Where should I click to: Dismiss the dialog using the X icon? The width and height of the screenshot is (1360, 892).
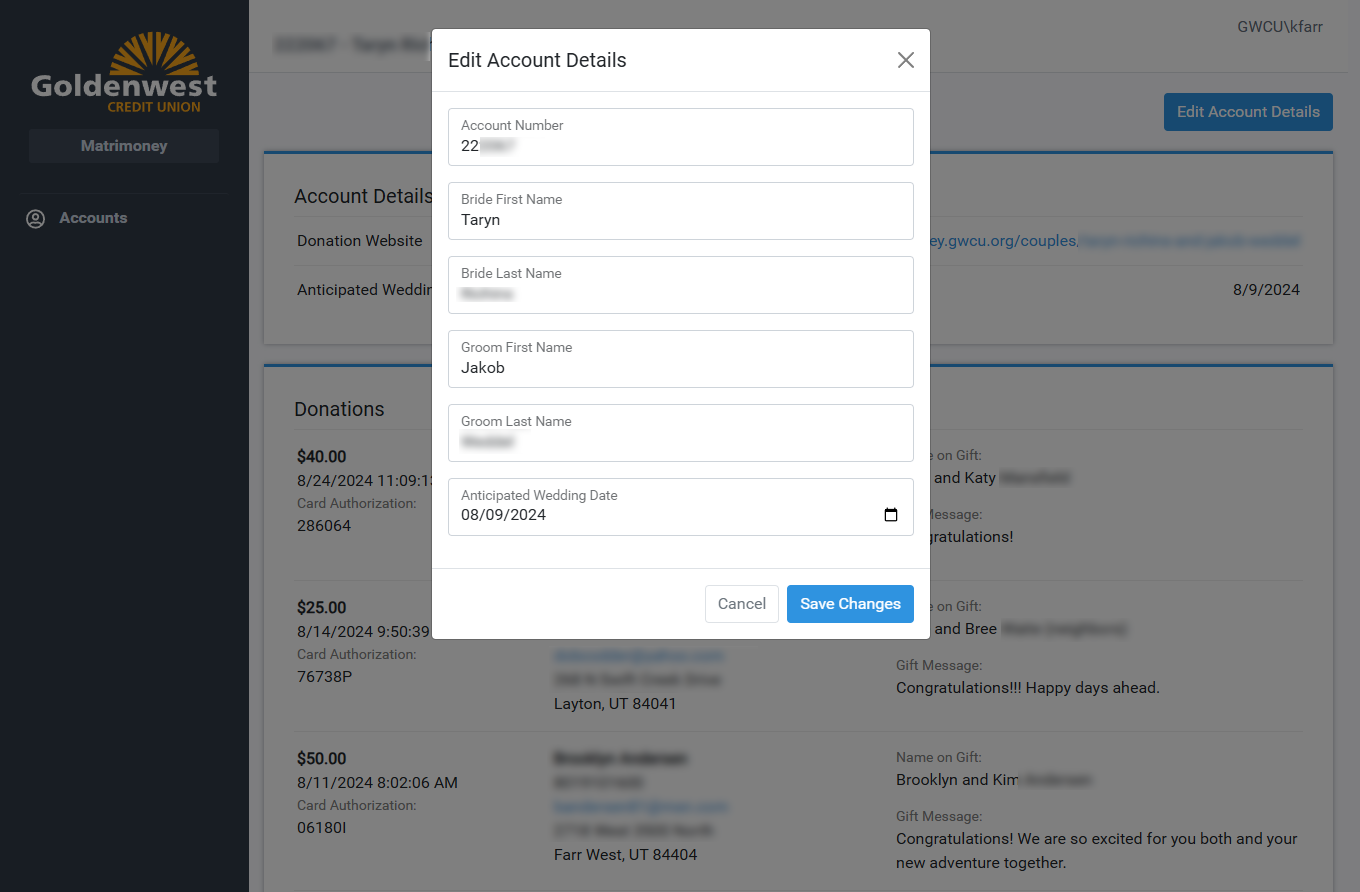(905, 60)
